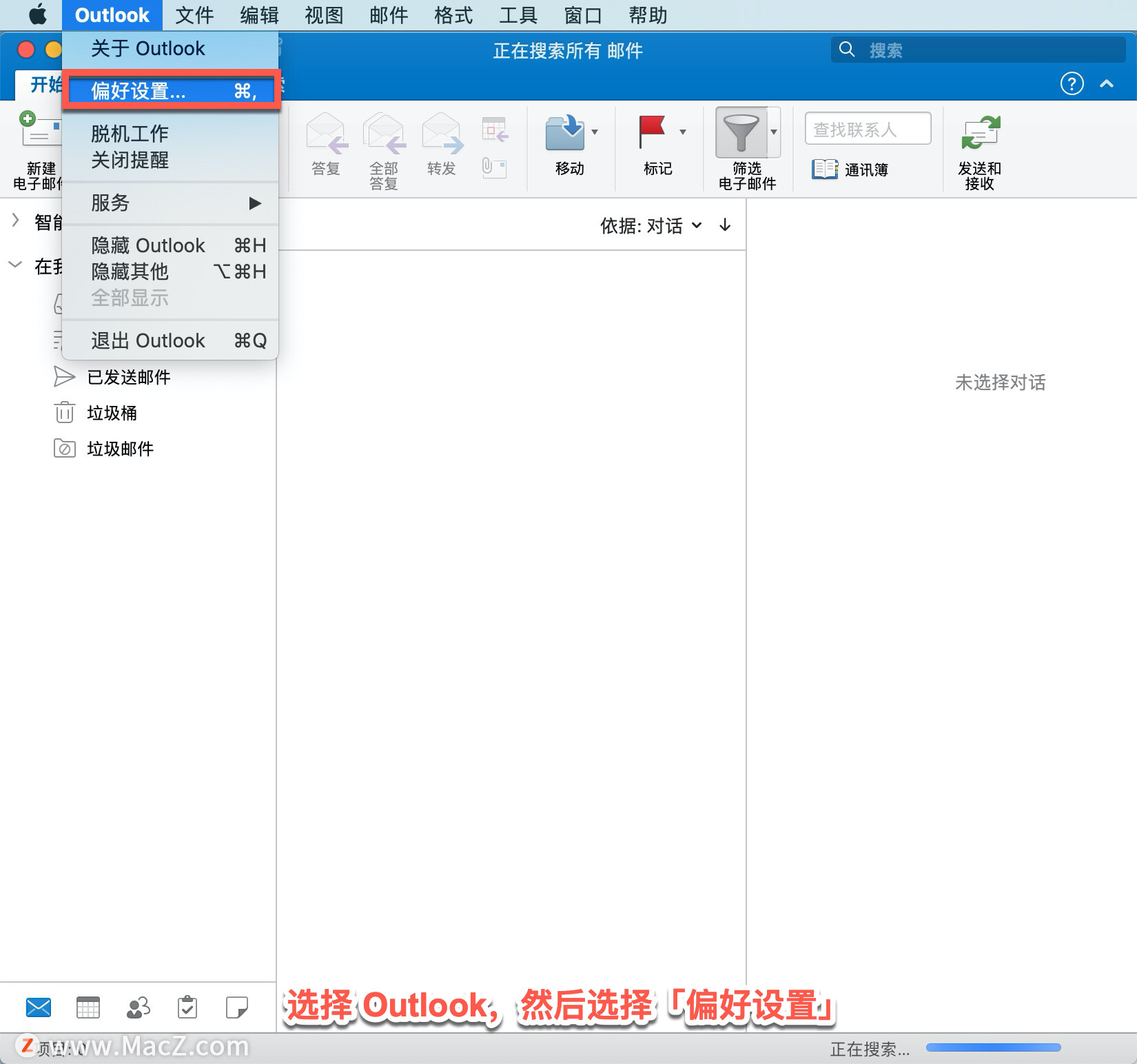Click the 发送和接收 sync icon
This screenshot has width=1137, height=1064.
[980, 133]
